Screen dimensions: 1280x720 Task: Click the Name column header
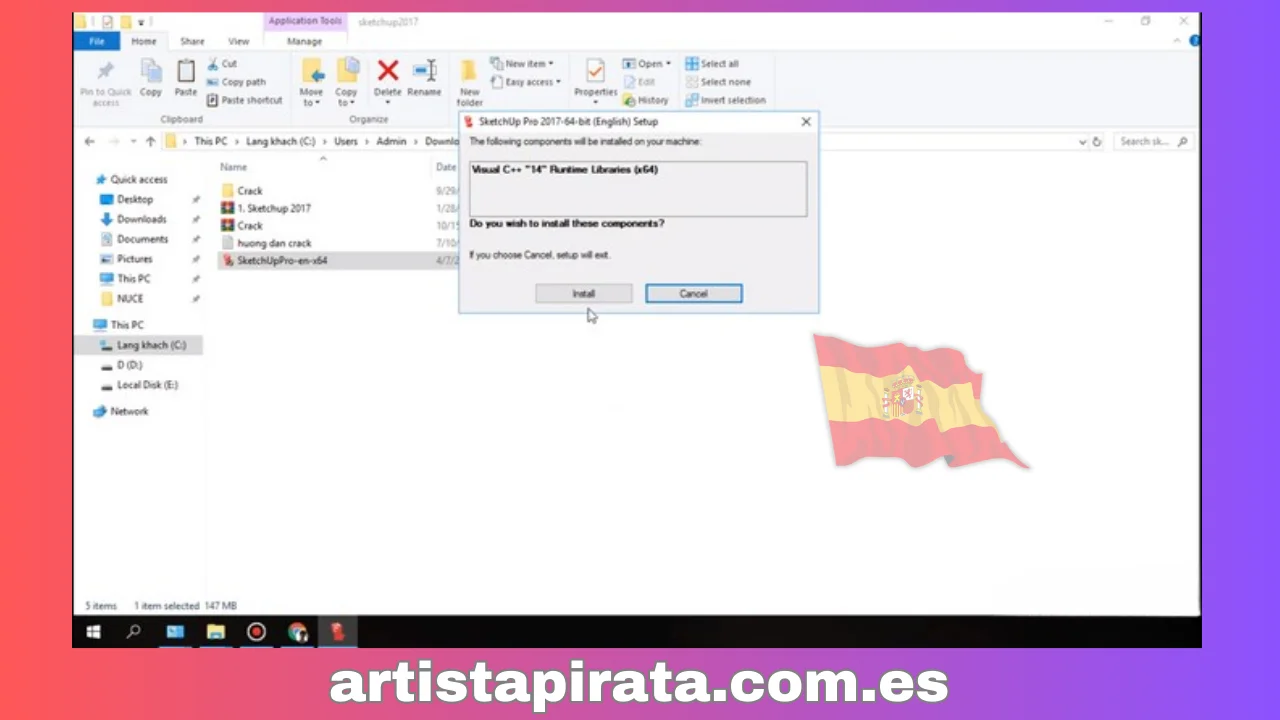pyautogui.click(x=234, y=167)
